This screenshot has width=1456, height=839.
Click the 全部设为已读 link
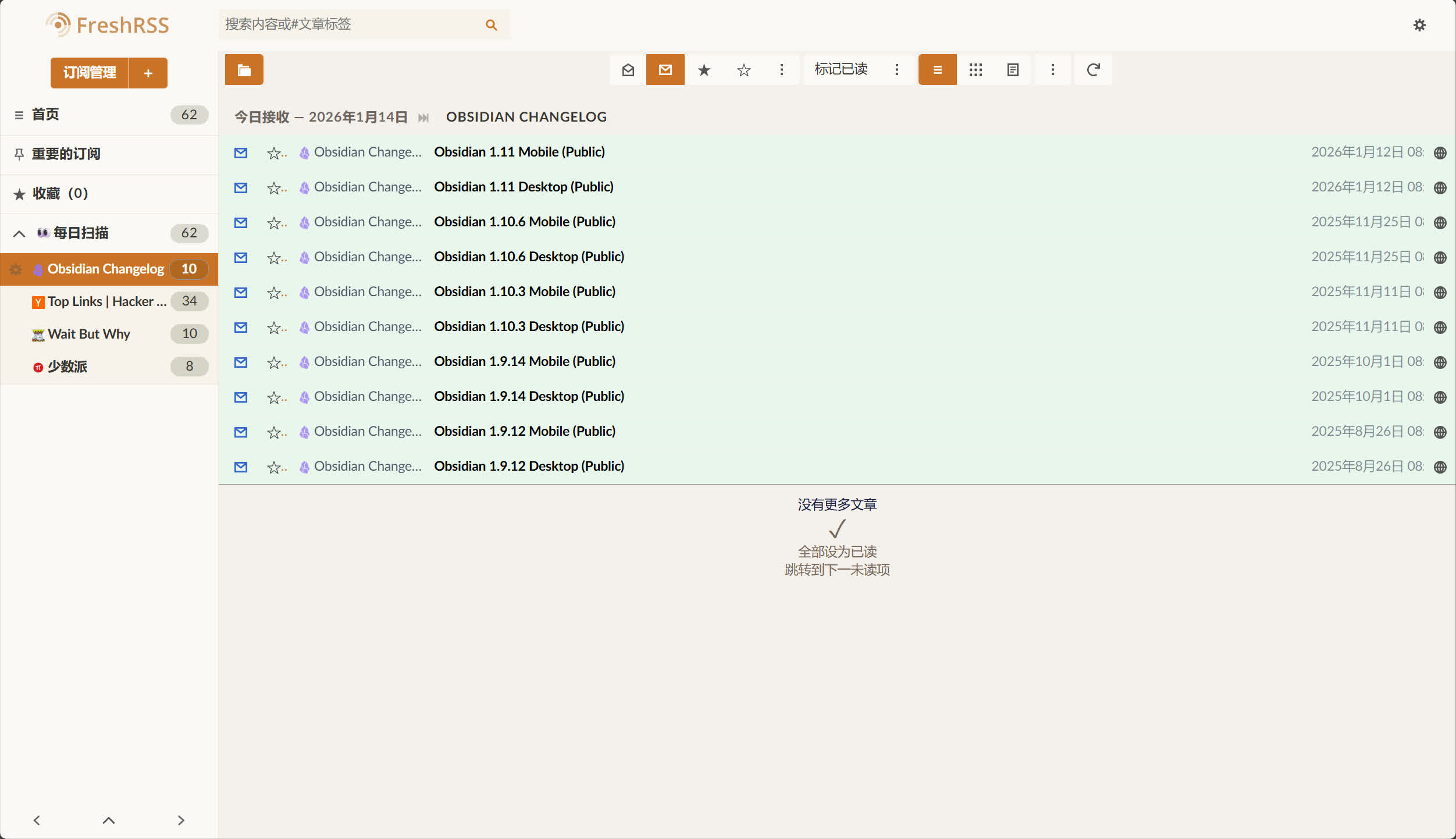coord(836,551)
